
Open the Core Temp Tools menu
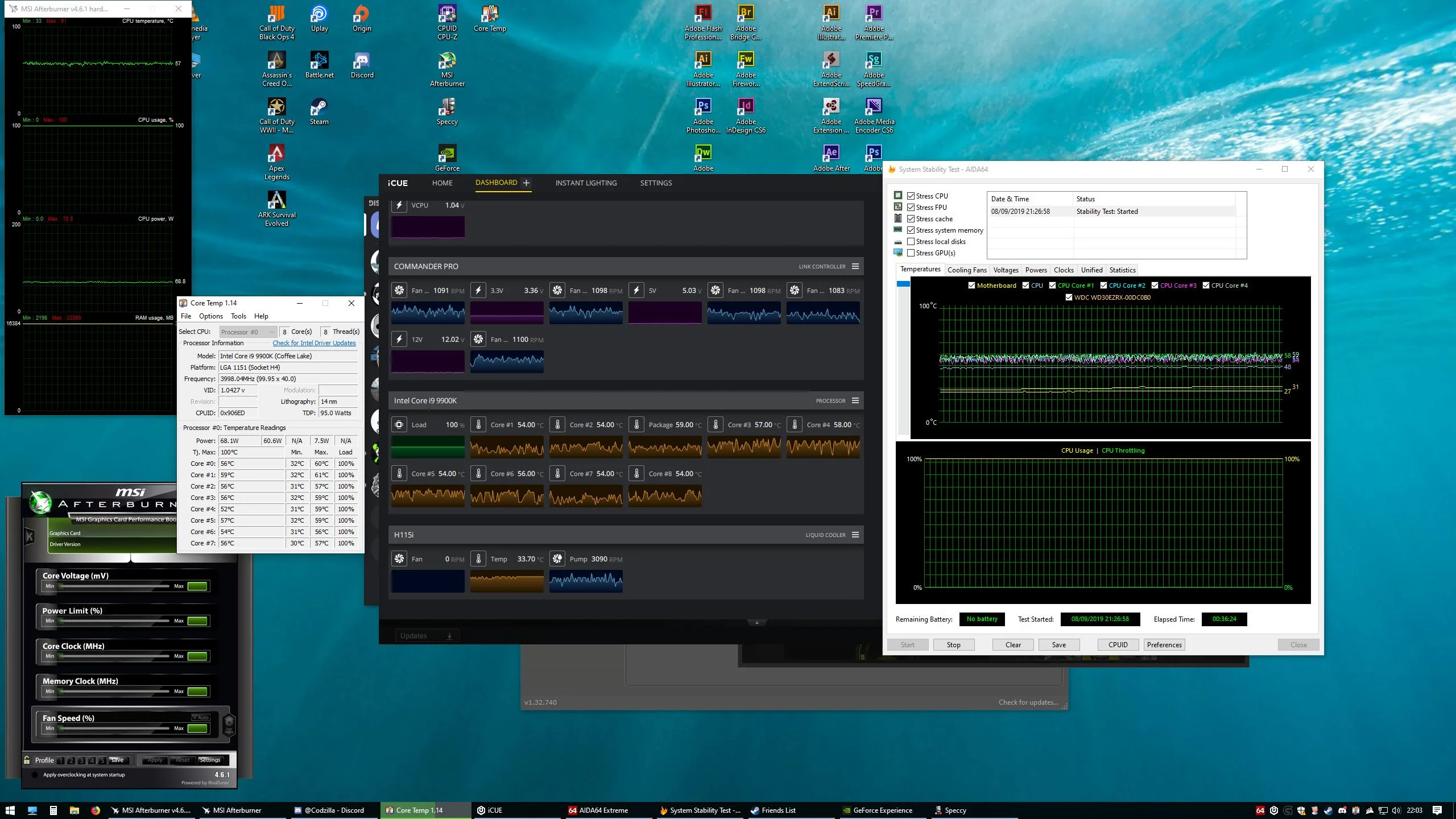click(238, 316)
